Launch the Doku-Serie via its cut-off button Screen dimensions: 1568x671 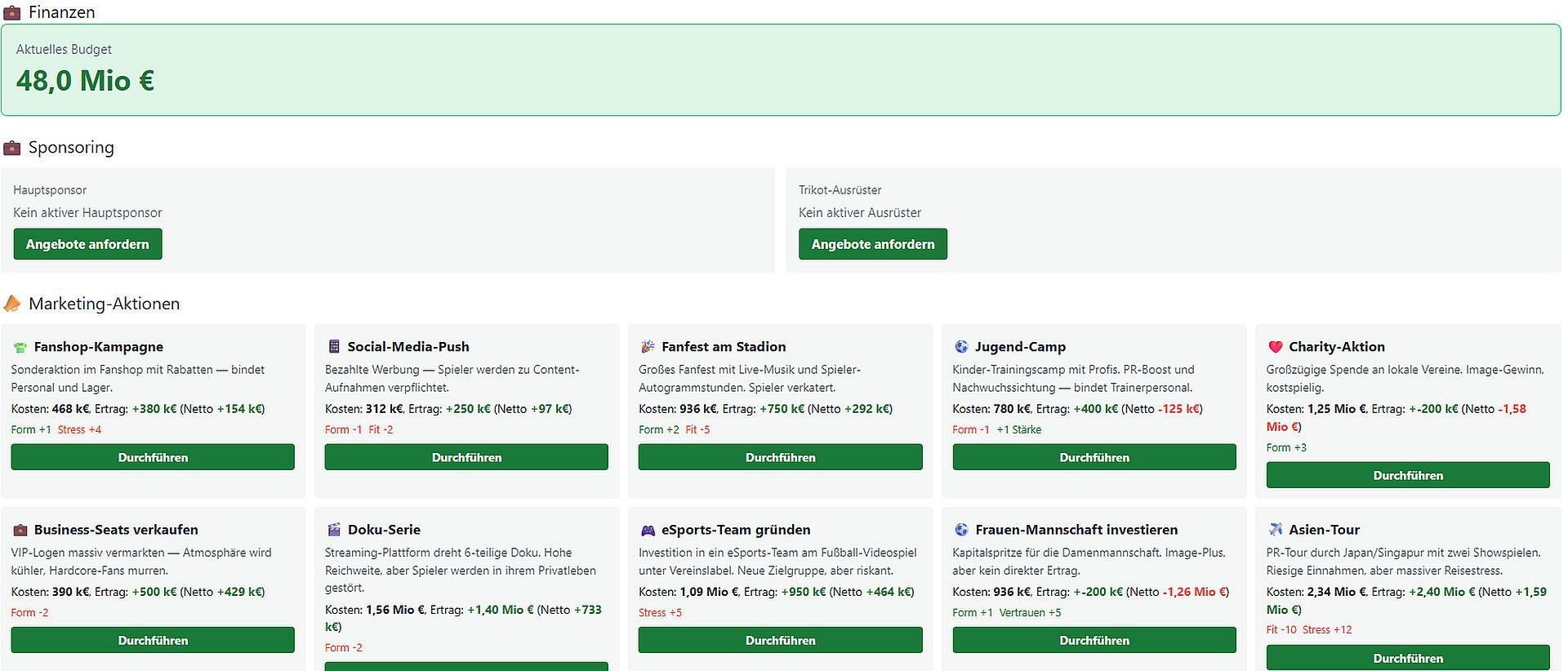466,667
